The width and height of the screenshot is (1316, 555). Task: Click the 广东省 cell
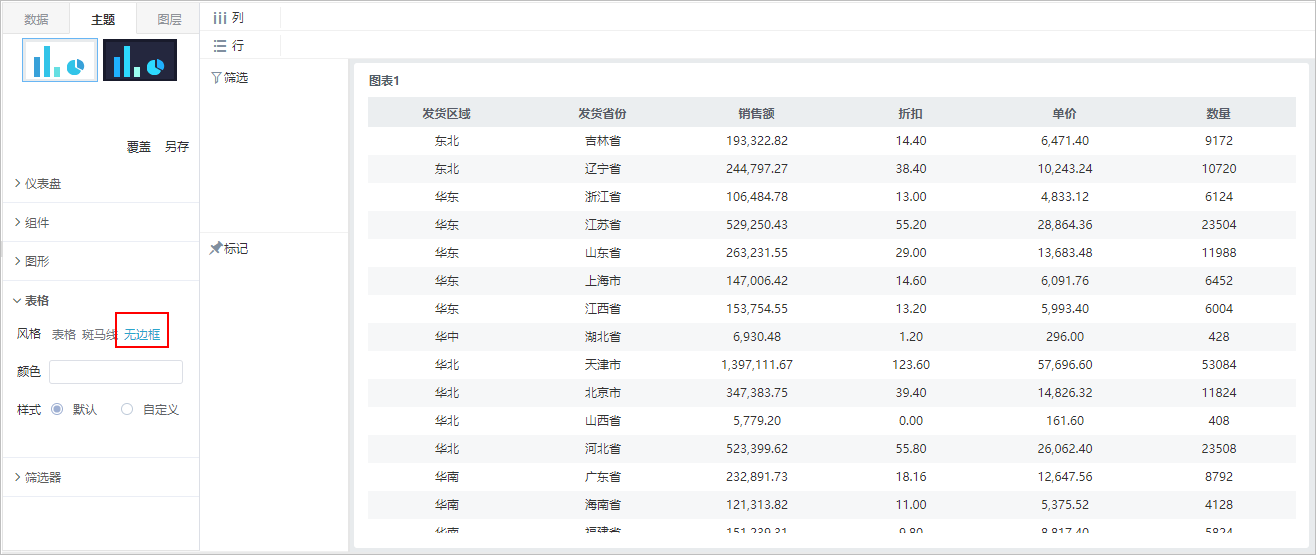point(603,477)
